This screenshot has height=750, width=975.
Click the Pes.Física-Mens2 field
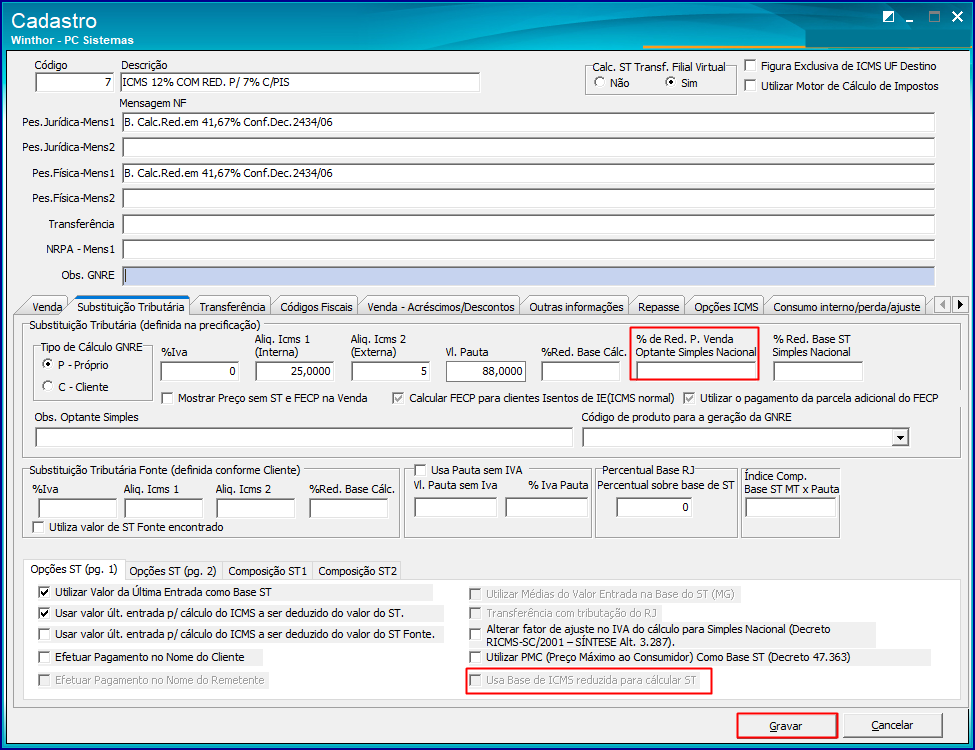(529, 198)
